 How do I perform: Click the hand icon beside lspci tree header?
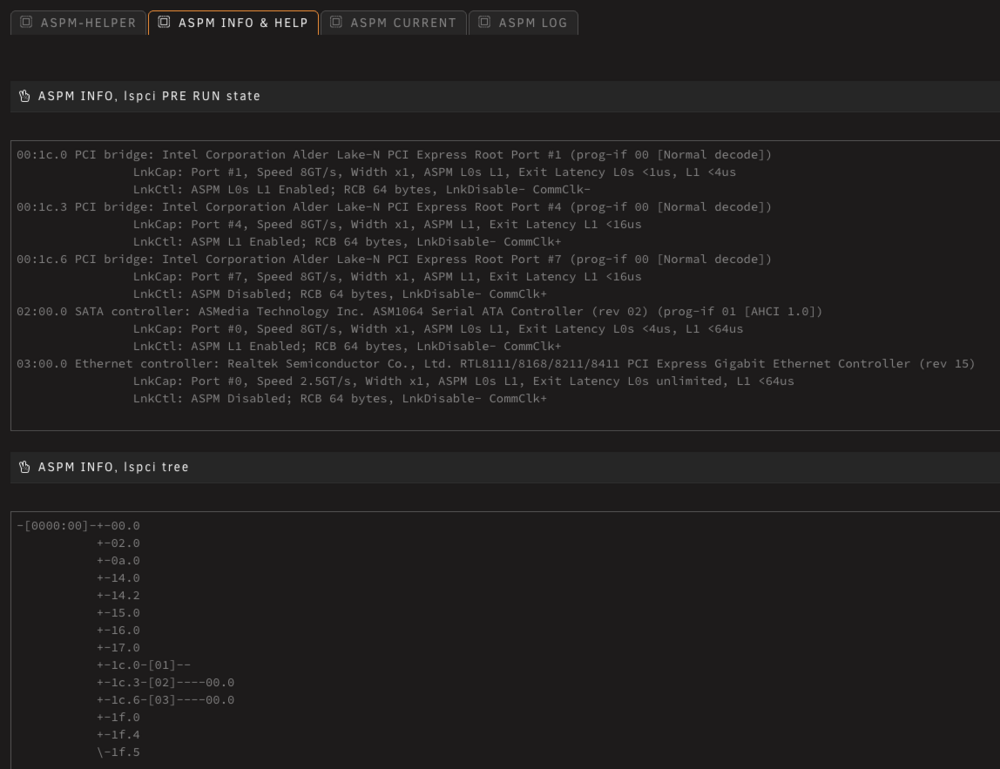click(24, 467)
